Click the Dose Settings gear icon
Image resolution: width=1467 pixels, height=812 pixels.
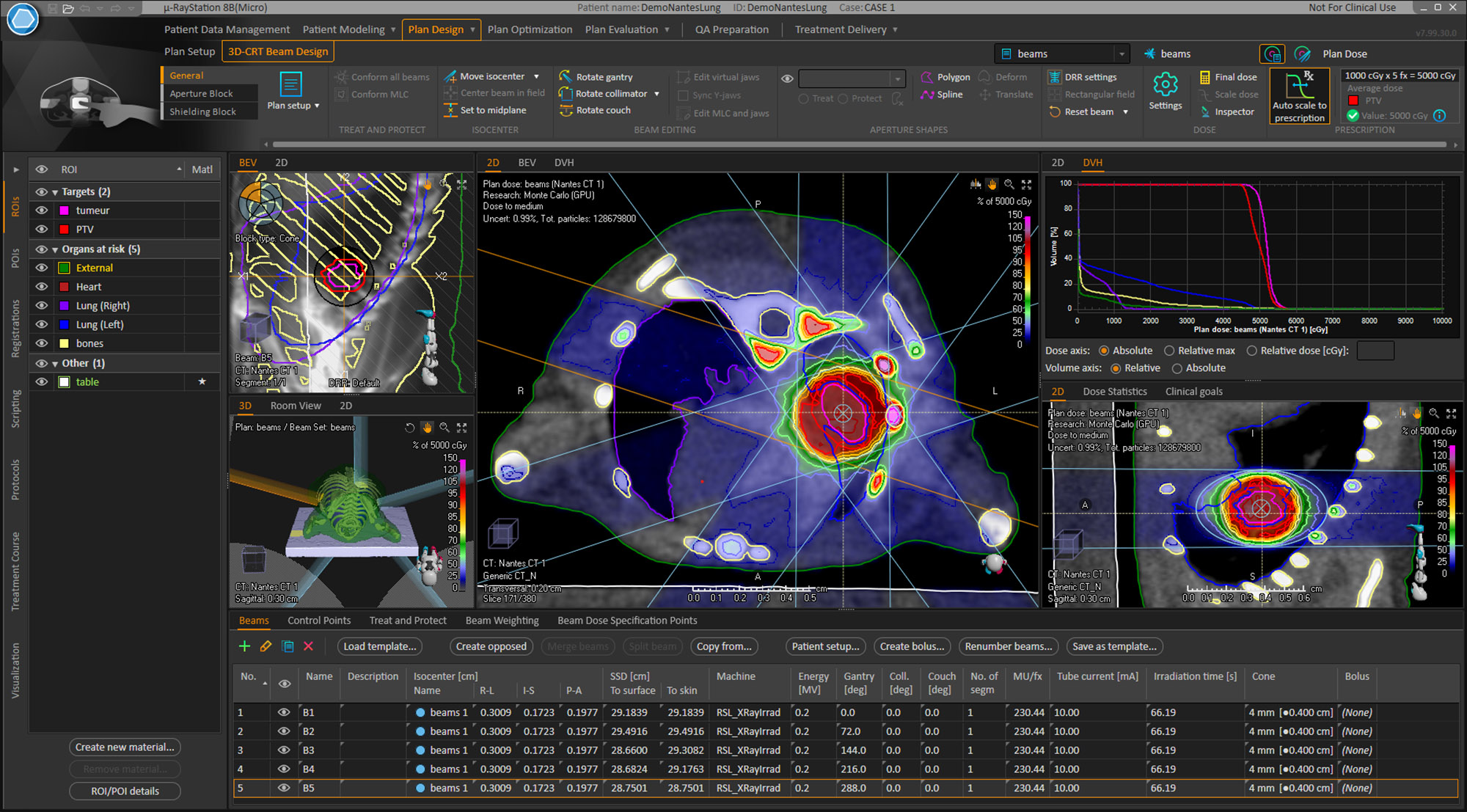pyautogui.click(x=1165, y=85)
